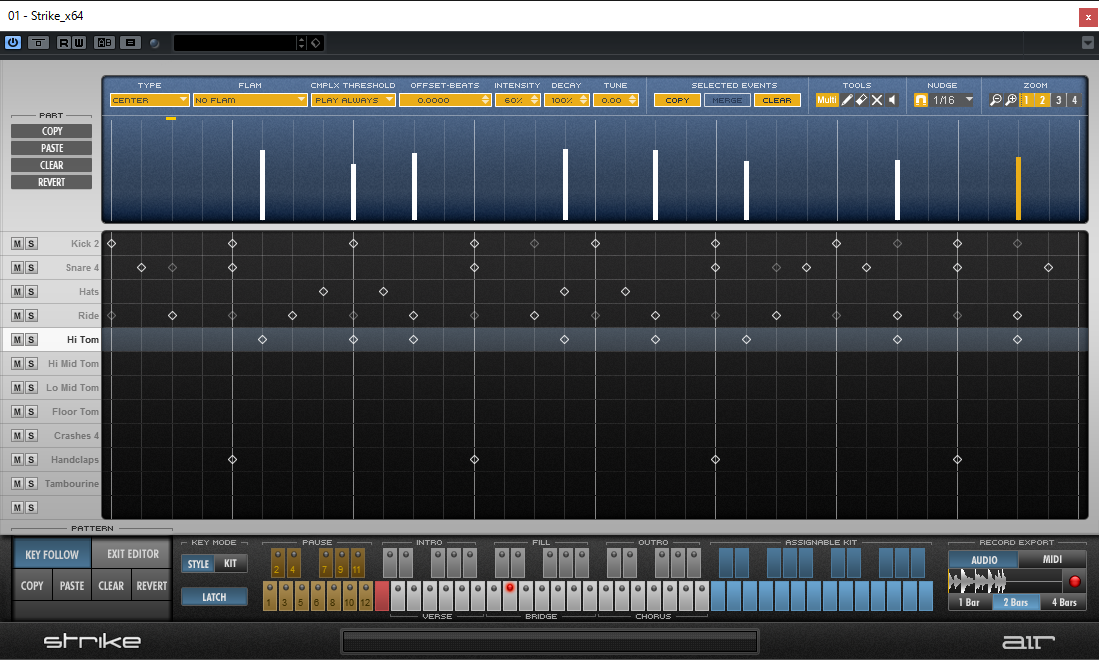The height and width of the screenshot is (660, 1099).
Task: Click Copy in Selected Events
Action: (677, 100)
